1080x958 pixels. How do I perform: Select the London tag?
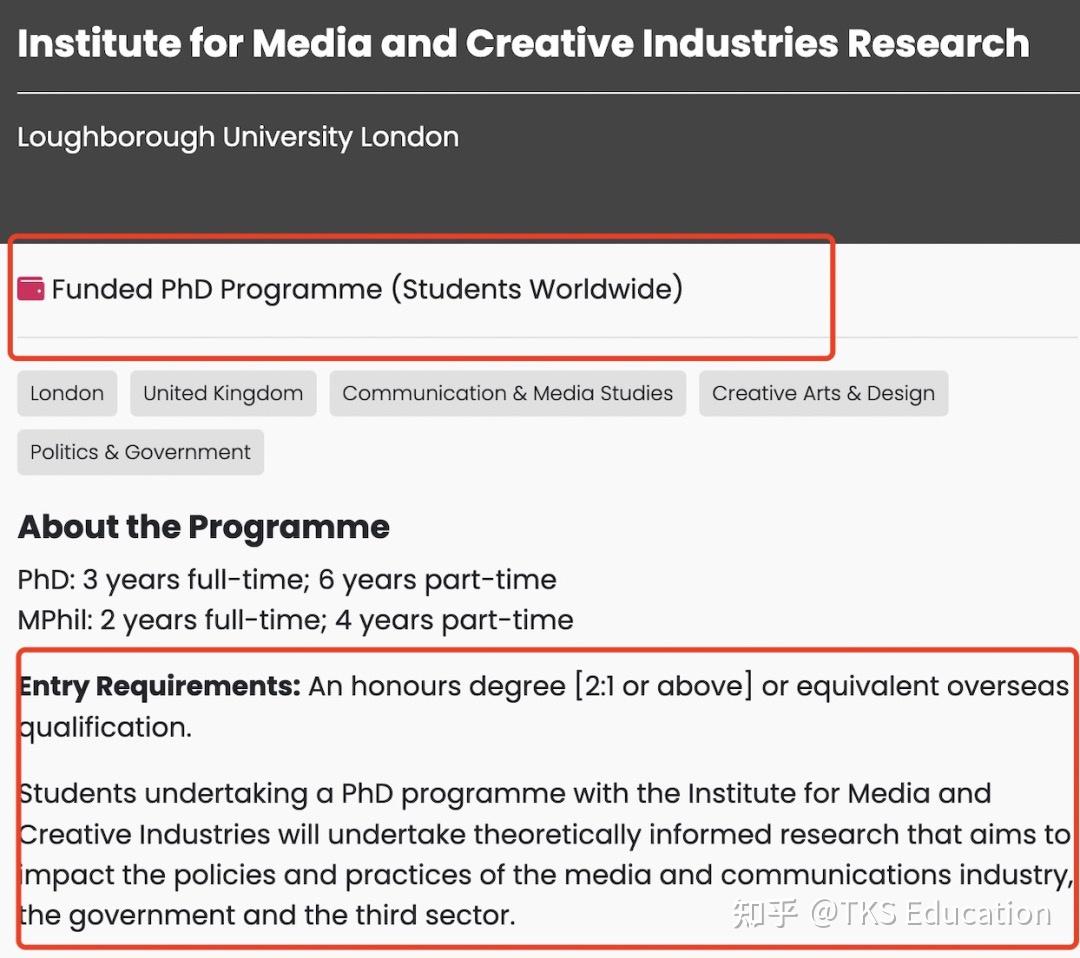click(67, 394)
